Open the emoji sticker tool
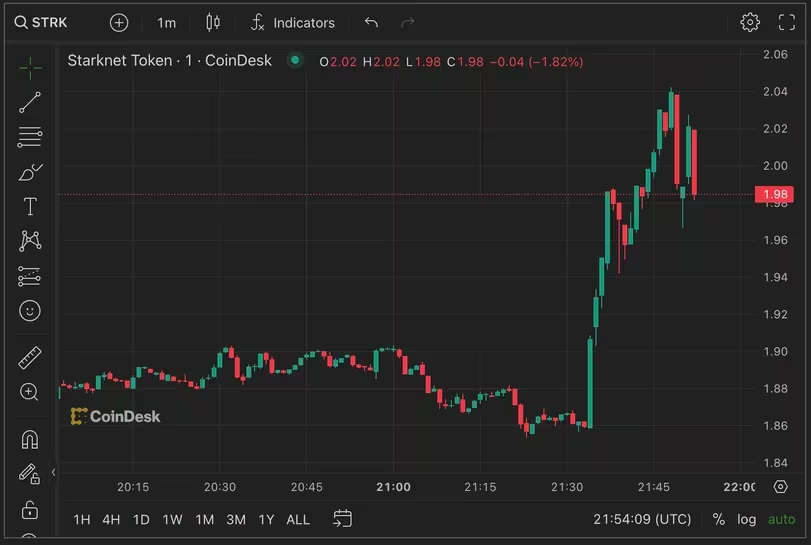The width and height of the screenshot is (811, 545). point(30,311)
